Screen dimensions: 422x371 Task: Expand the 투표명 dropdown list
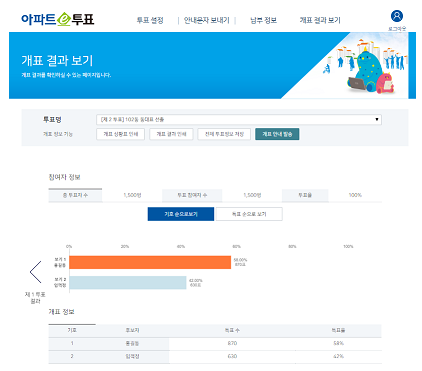click(239, 119)
